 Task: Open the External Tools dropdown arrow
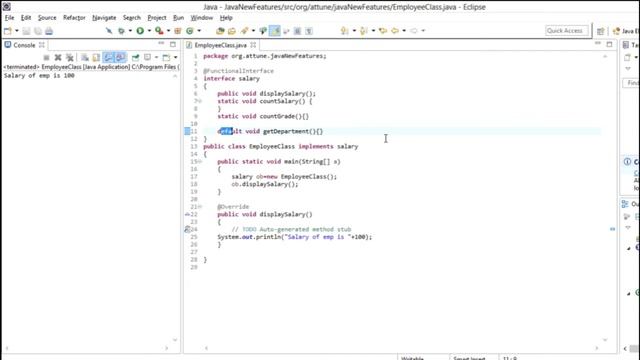tap(168, 31)
